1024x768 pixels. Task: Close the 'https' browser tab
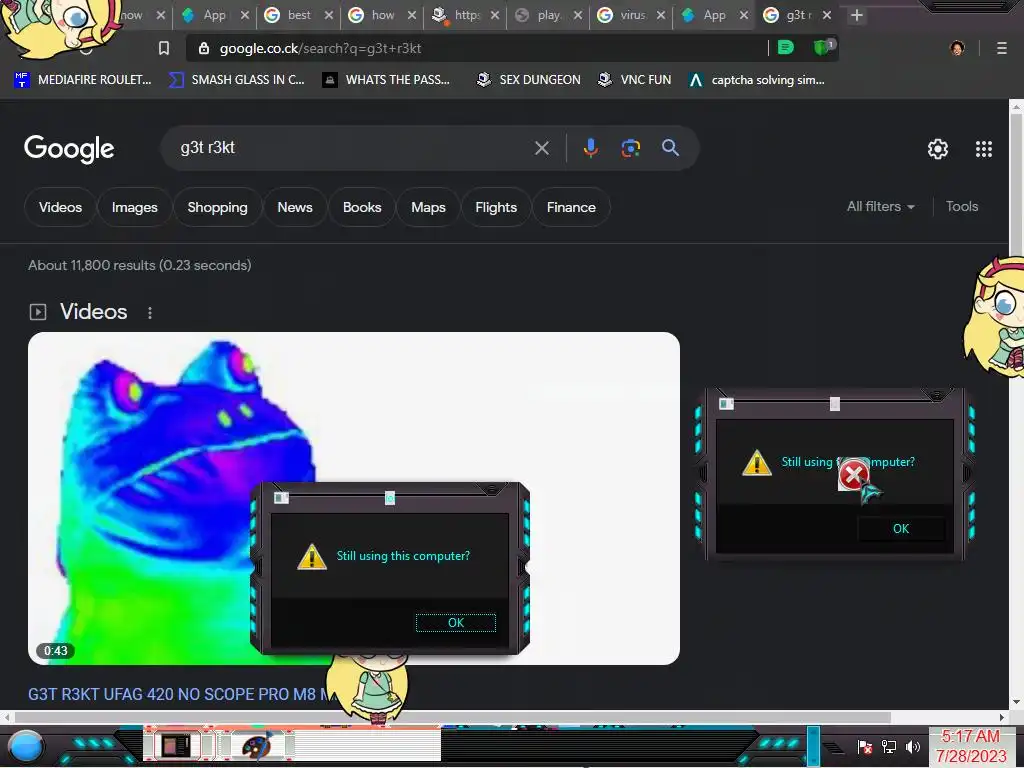point(495,15)
